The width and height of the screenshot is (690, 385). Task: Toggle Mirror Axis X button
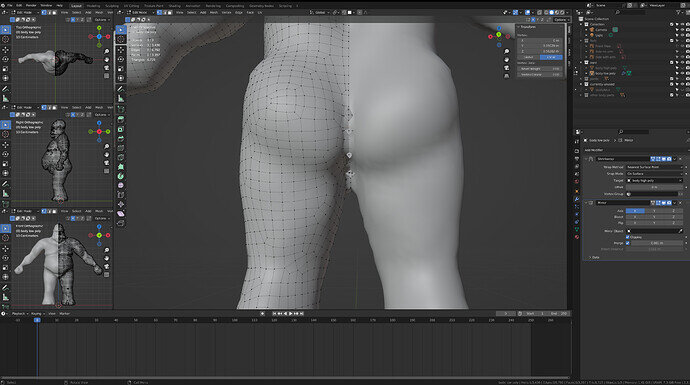[x=635, y=211]
